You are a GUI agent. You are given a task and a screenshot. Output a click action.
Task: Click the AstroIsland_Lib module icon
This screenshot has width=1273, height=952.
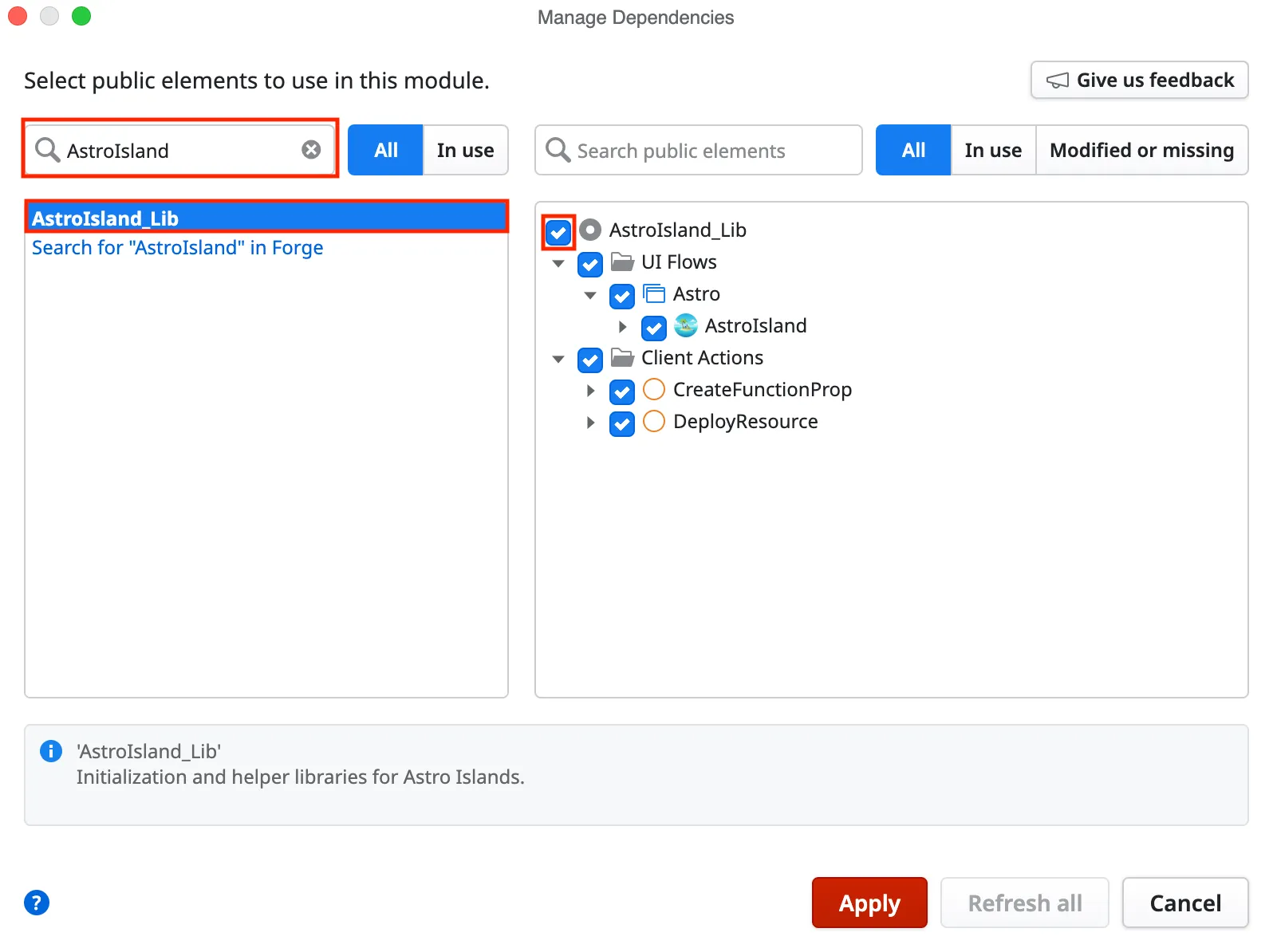click(x=590, y=230)
